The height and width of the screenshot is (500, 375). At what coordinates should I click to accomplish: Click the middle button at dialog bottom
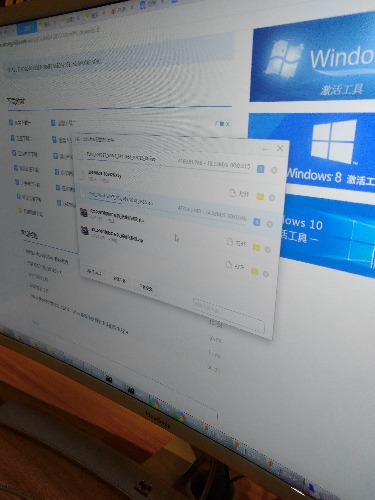tap(119, 279)
